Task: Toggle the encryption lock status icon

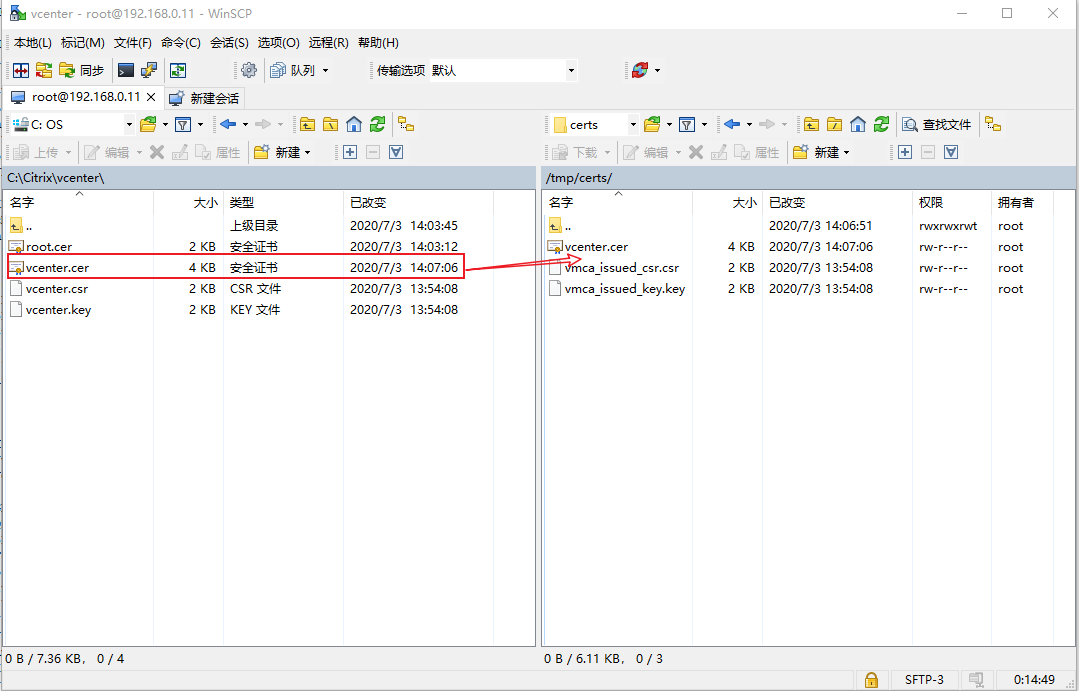Action: [x=871, y=680]
